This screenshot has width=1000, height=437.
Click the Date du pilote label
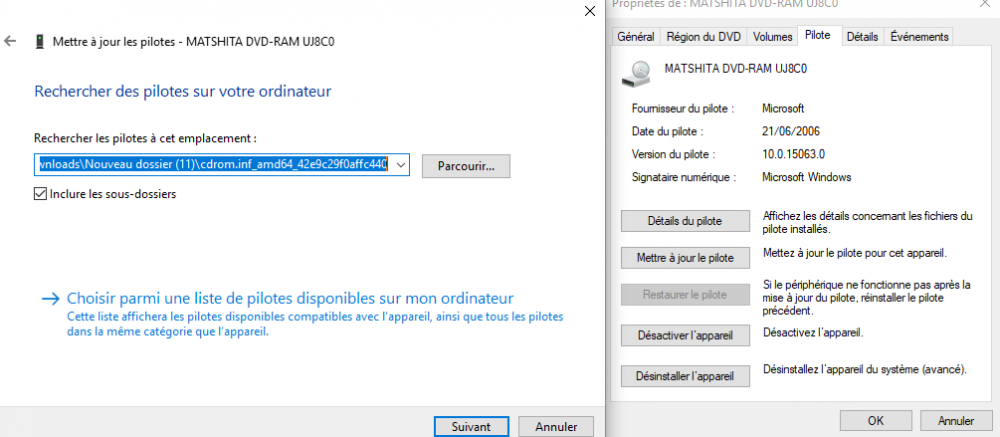pyautogui.click(x=668, y=131)
